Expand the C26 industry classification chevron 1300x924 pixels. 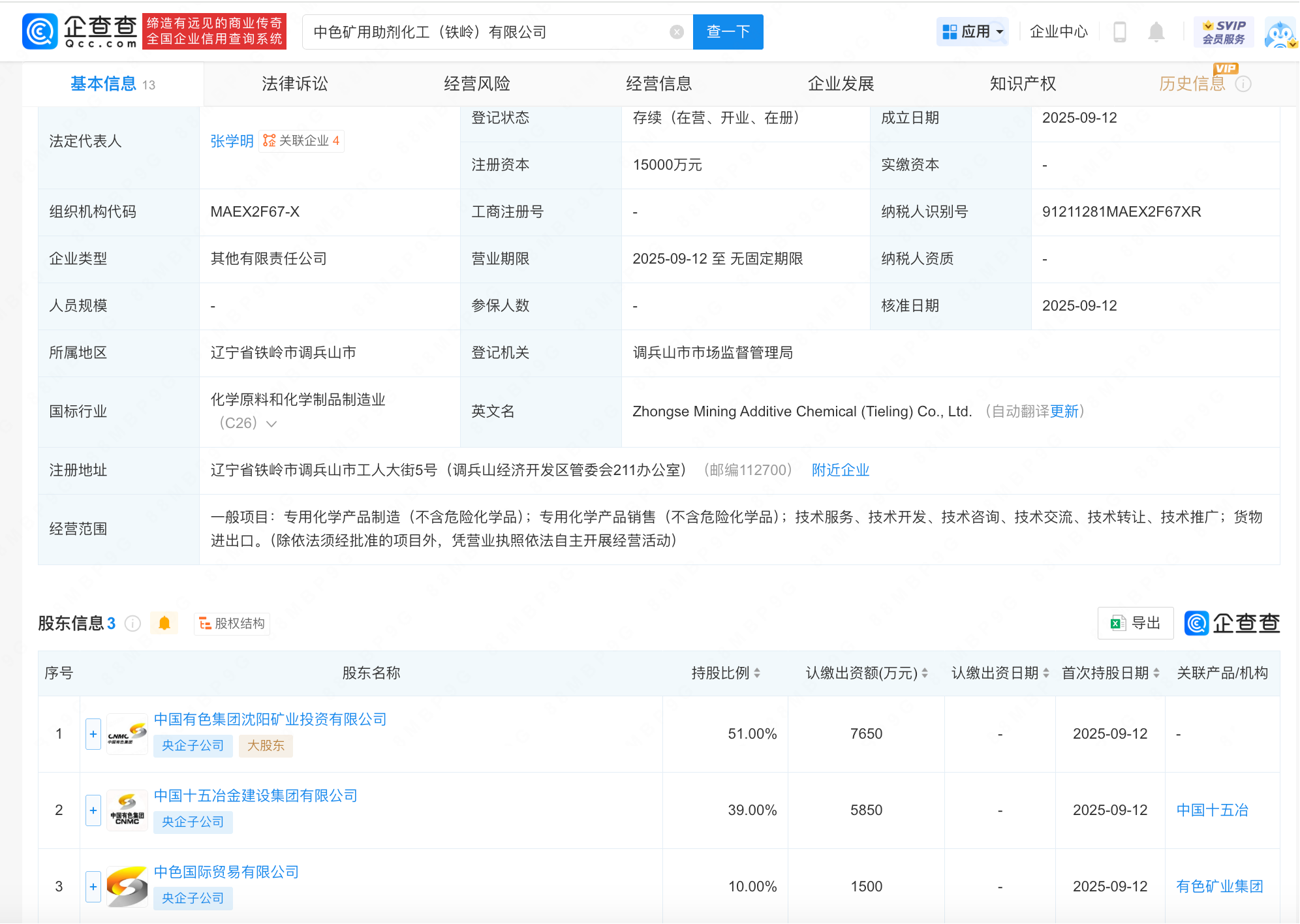coord(272,424)
